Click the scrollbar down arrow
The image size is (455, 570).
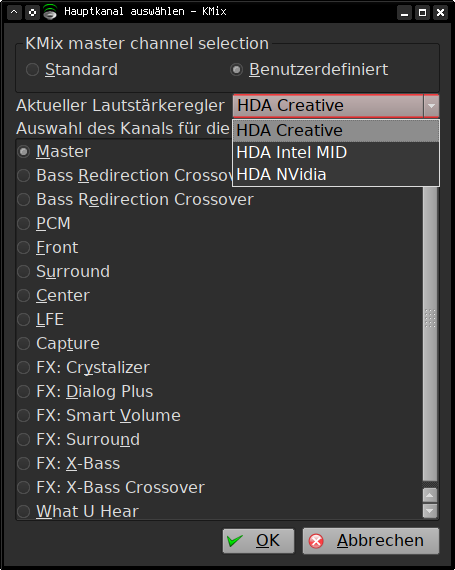click(430, 510)
